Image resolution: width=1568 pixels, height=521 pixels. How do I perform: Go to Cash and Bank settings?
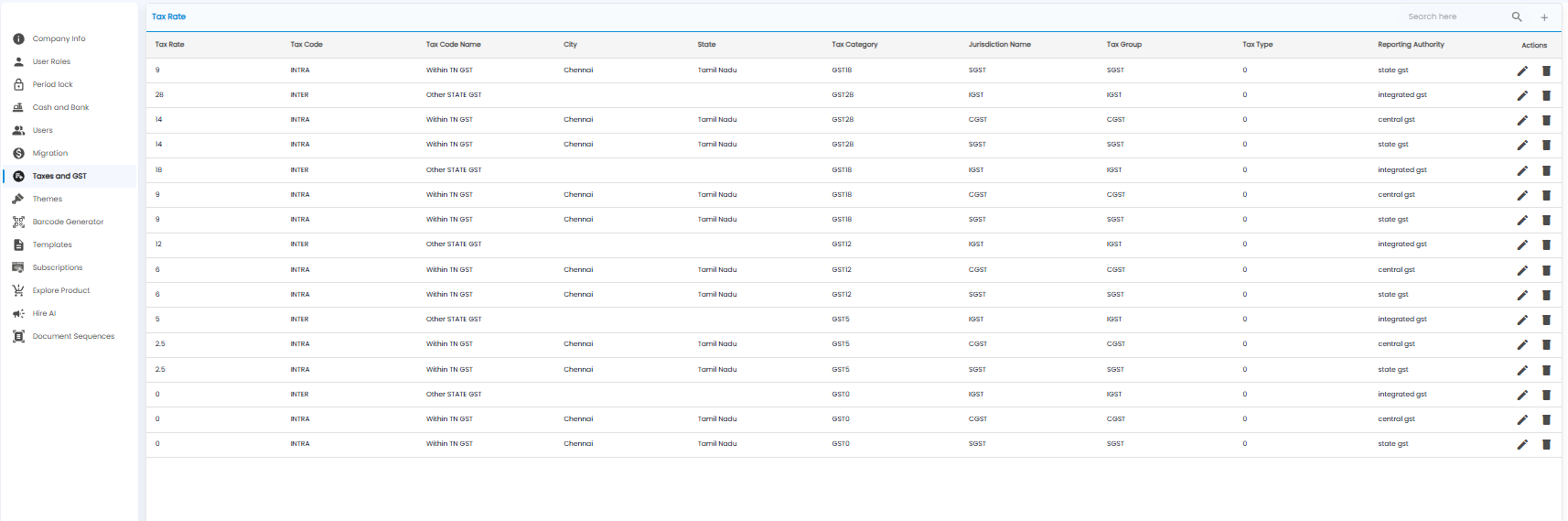pos(60,107)
